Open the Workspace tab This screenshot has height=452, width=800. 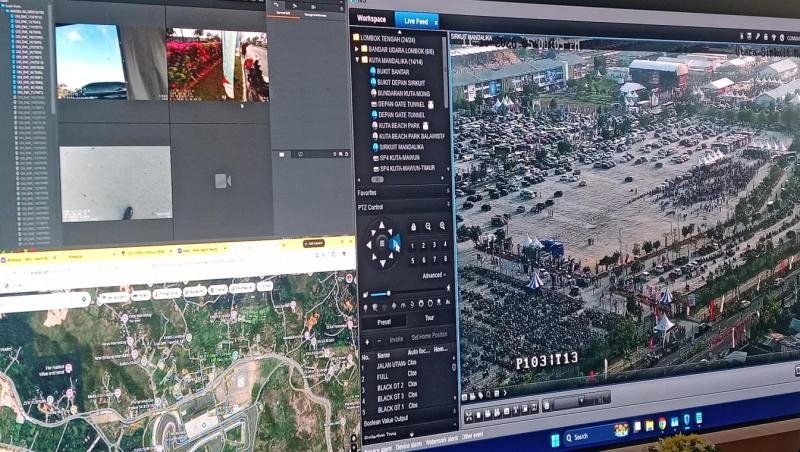tap(371, 19)
